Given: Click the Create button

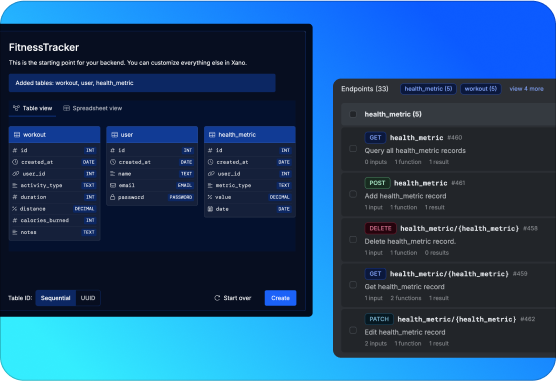Looking at the screenshot, I should tap(280, 298).
